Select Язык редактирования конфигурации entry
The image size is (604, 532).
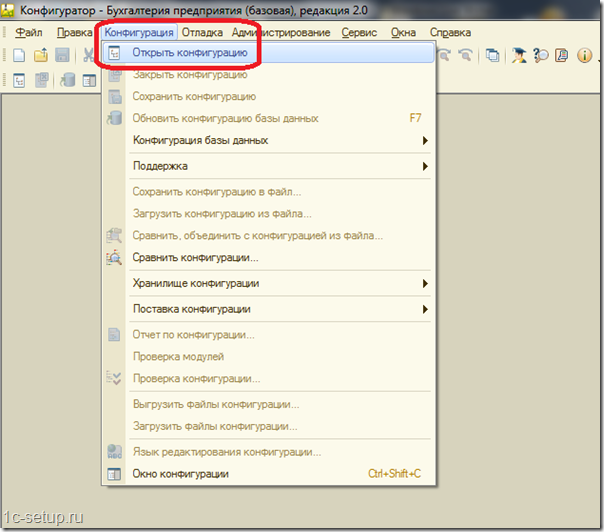[268, 451]
